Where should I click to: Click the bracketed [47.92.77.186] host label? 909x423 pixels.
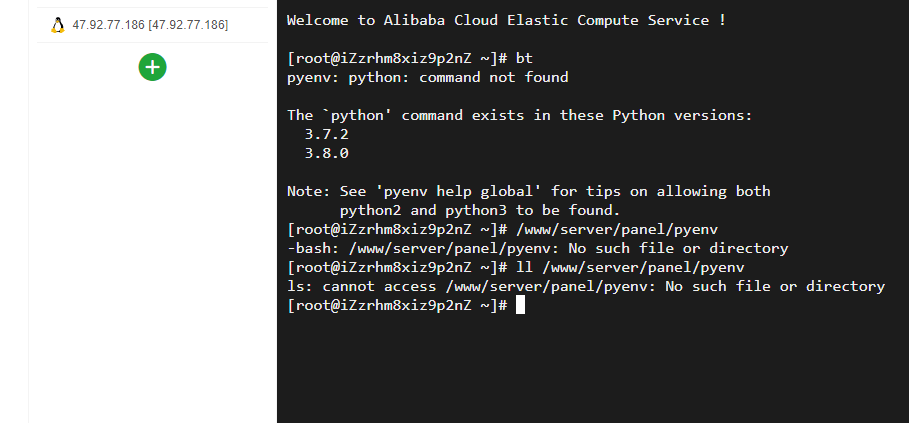point(188,25)
